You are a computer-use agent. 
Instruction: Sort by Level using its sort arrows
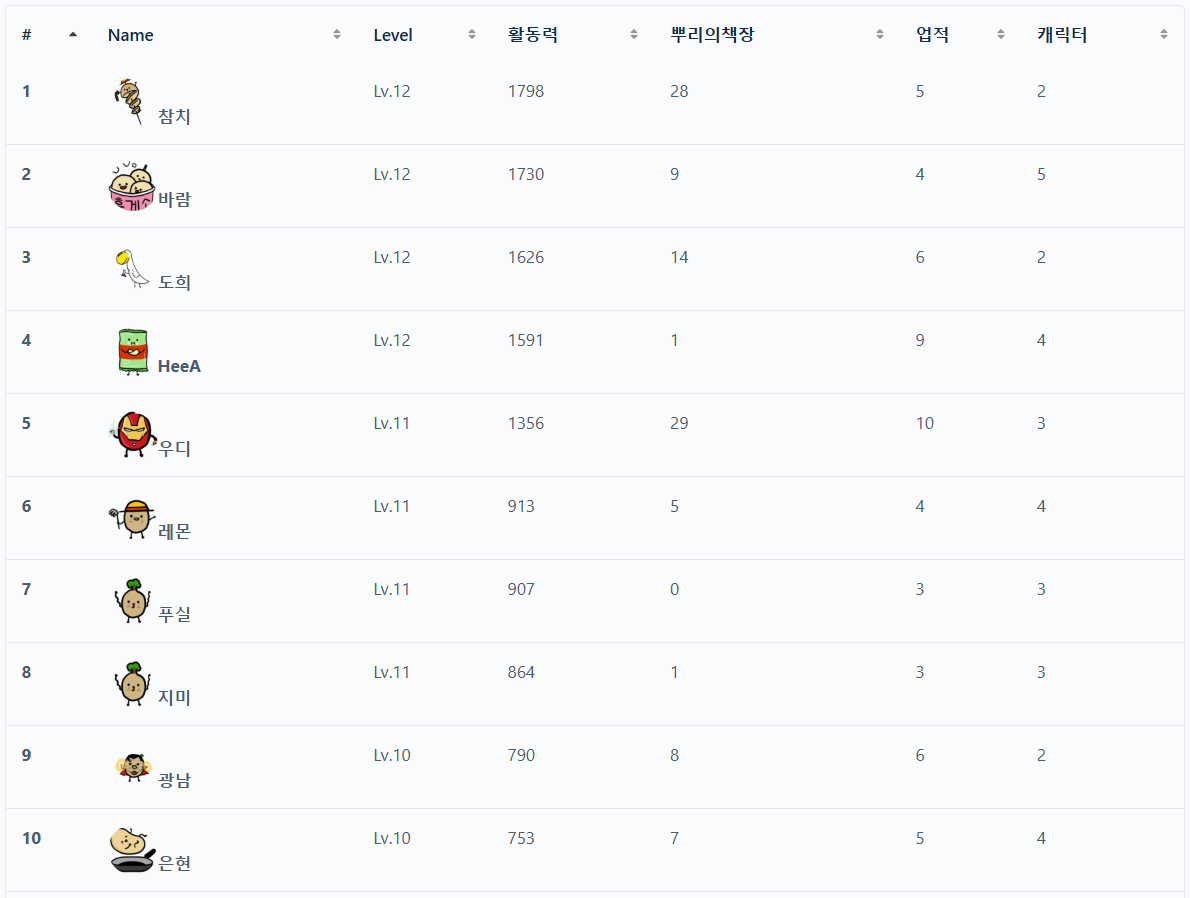tap(472, 35)
